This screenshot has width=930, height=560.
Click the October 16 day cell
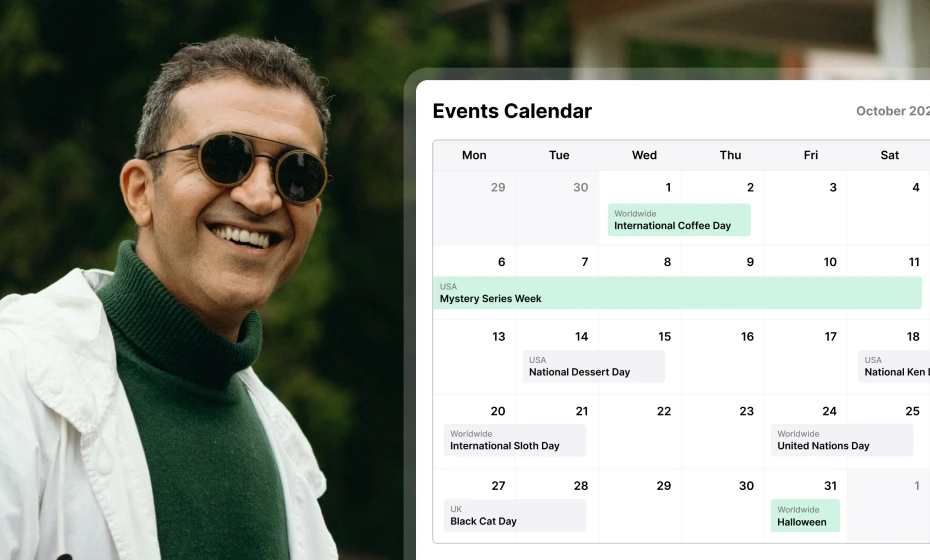click(723, 357)
